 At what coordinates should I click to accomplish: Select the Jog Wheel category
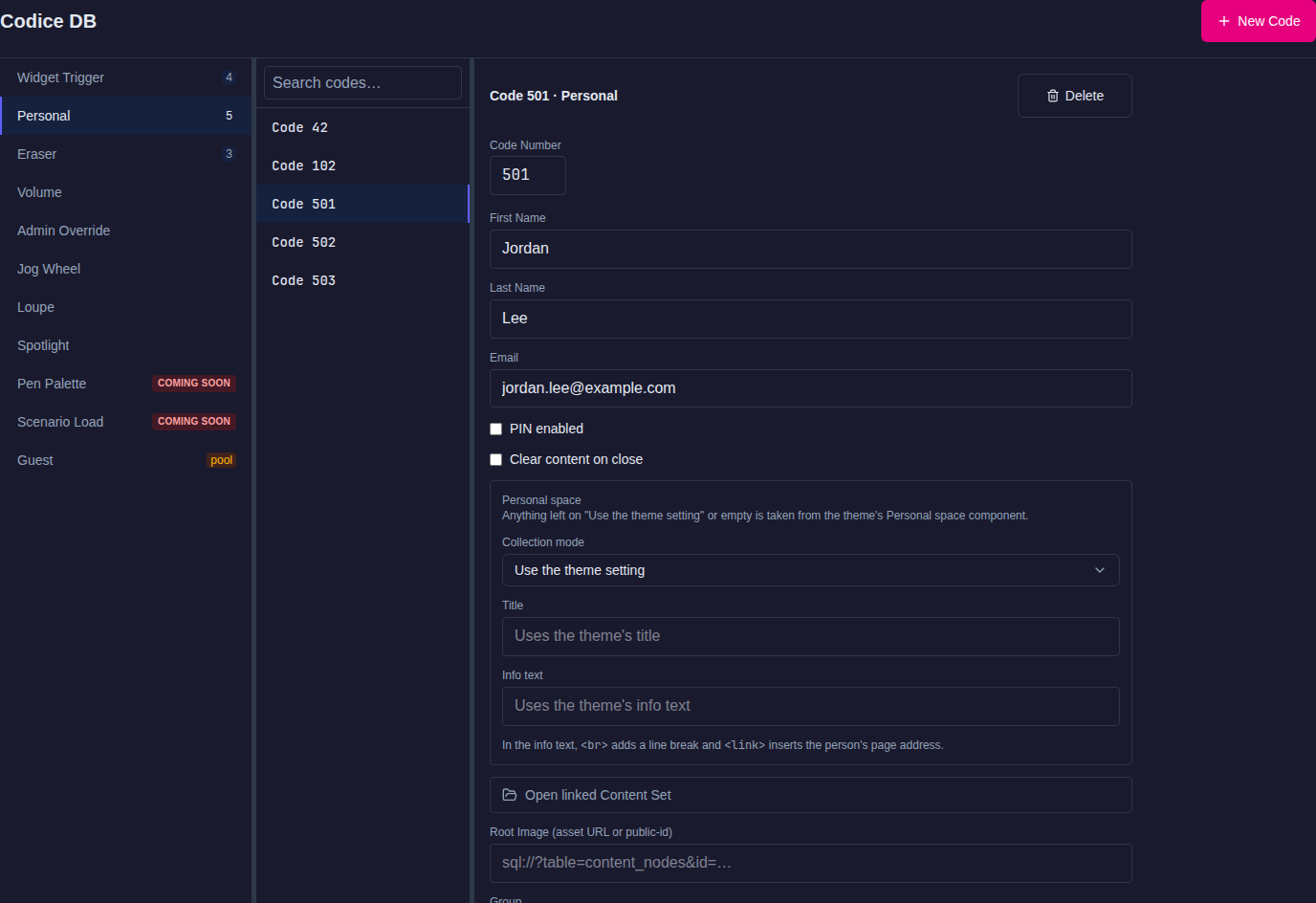[125, 269]
